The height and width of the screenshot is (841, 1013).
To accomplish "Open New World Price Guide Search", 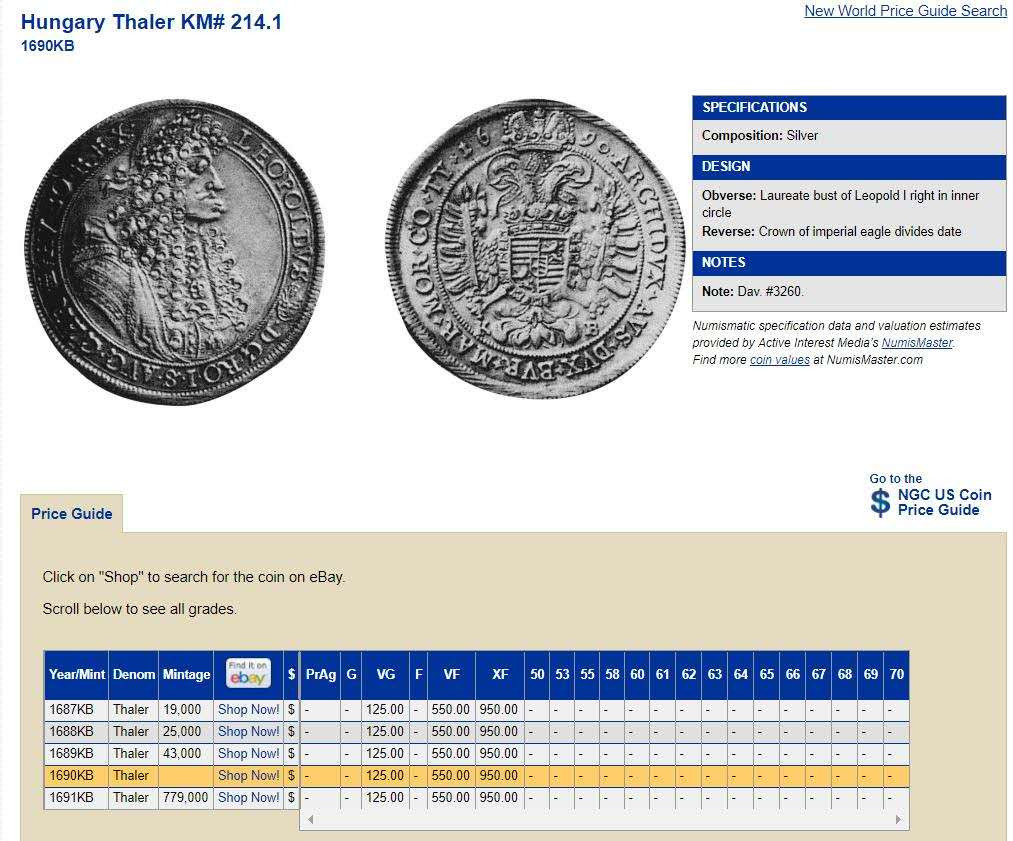I will coord(905,11).
